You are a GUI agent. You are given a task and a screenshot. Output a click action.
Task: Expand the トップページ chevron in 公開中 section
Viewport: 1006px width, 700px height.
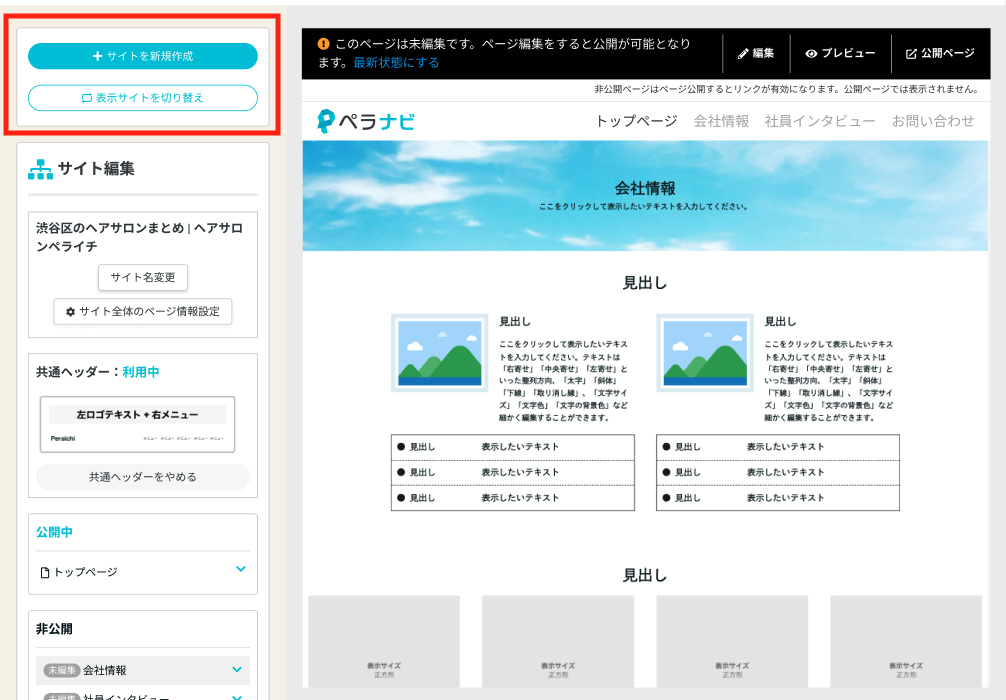pyautogui.click(x=240, y=569)
